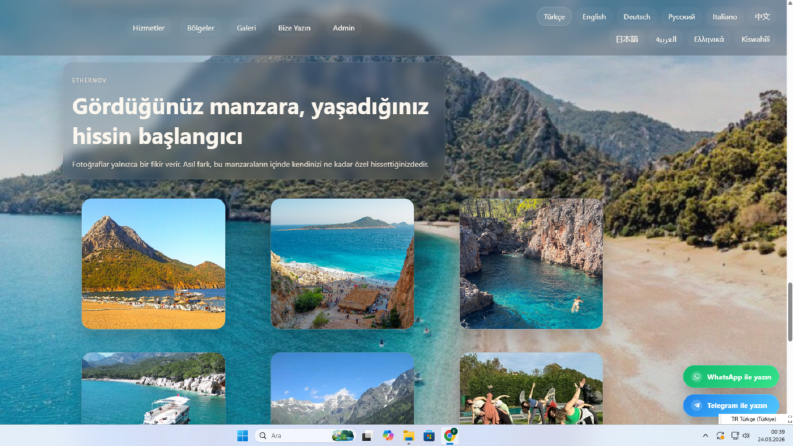The height and width of the screenshot is (446, 793).
Task: Open Microsoft Store from taskbar
Action: tap(429, 435)
